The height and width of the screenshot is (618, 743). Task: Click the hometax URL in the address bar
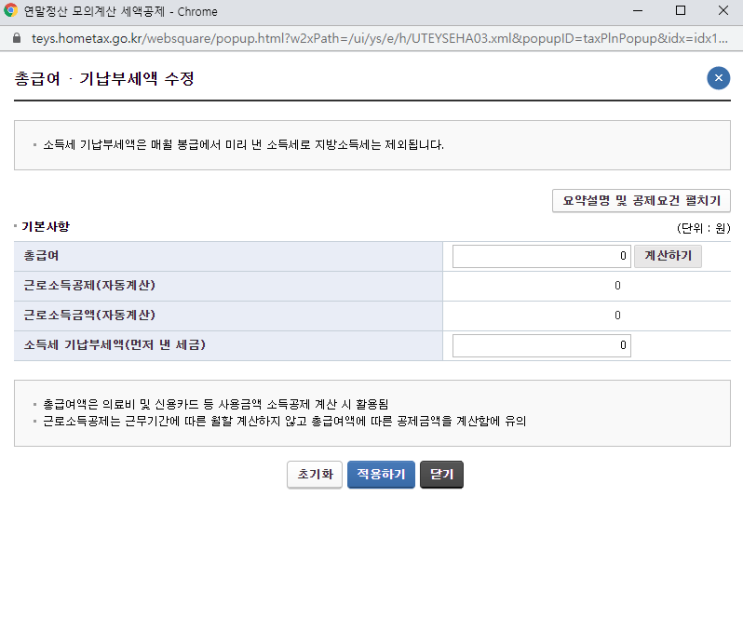pyautogui.click(x=379, y=38)
